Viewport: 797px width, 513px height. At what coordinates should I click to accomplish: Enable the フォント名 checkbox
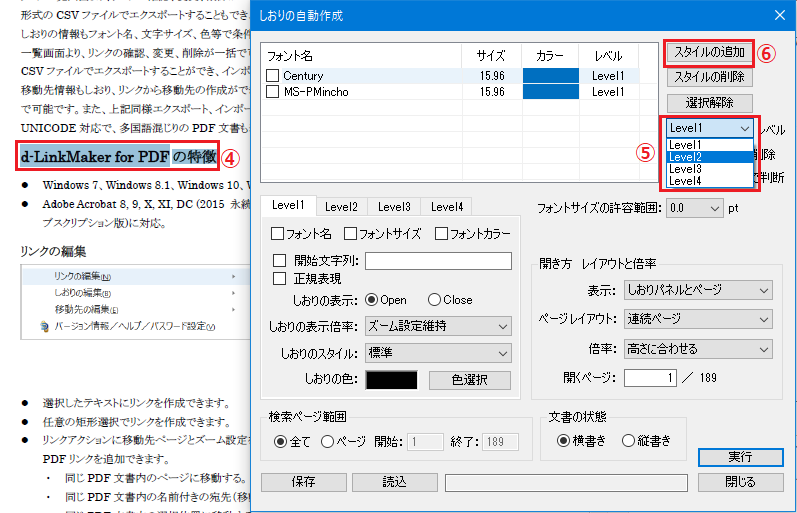[278, 234]
